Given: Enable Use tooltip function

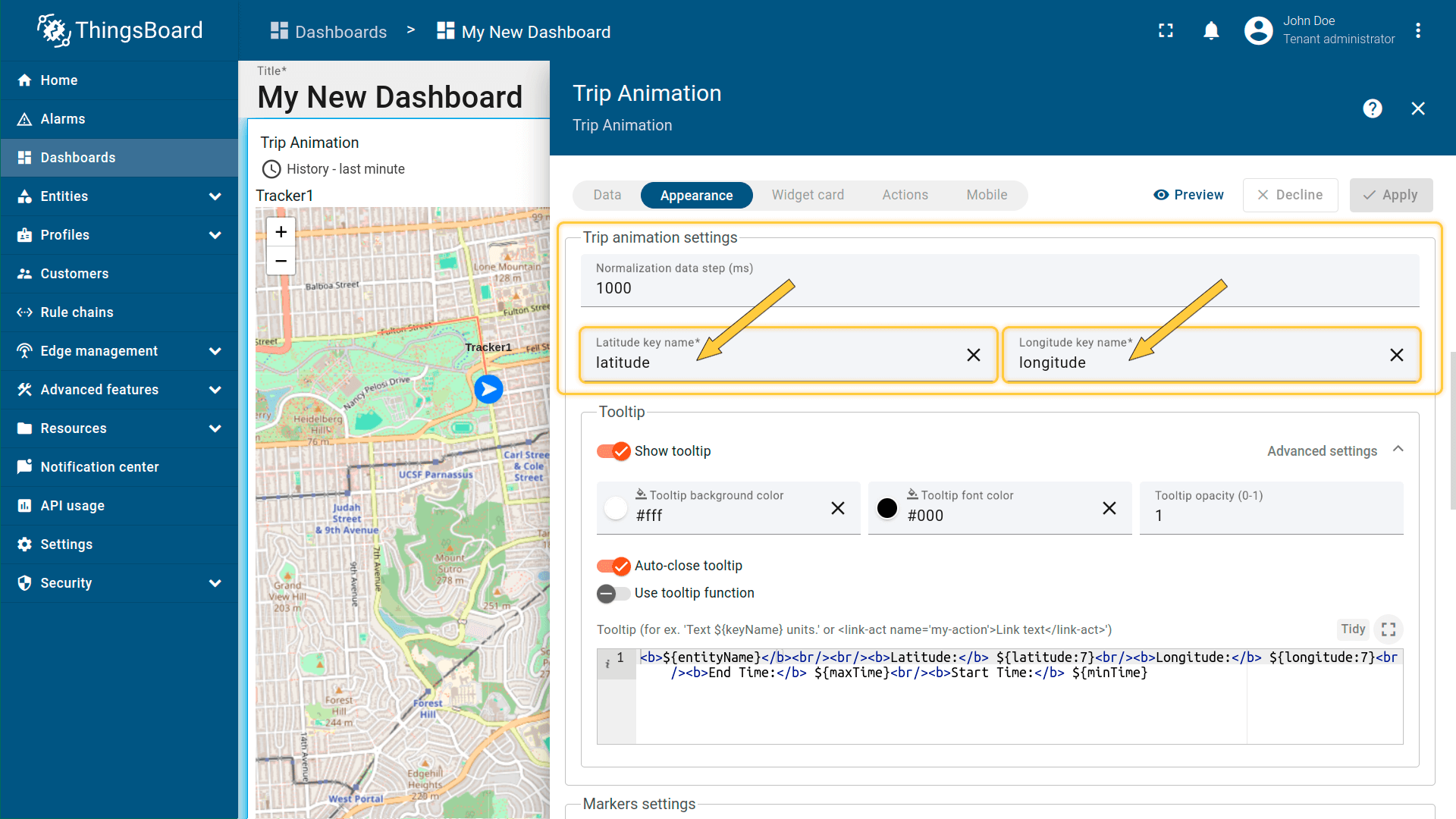Looking at the screenshot, I should 613,593.
